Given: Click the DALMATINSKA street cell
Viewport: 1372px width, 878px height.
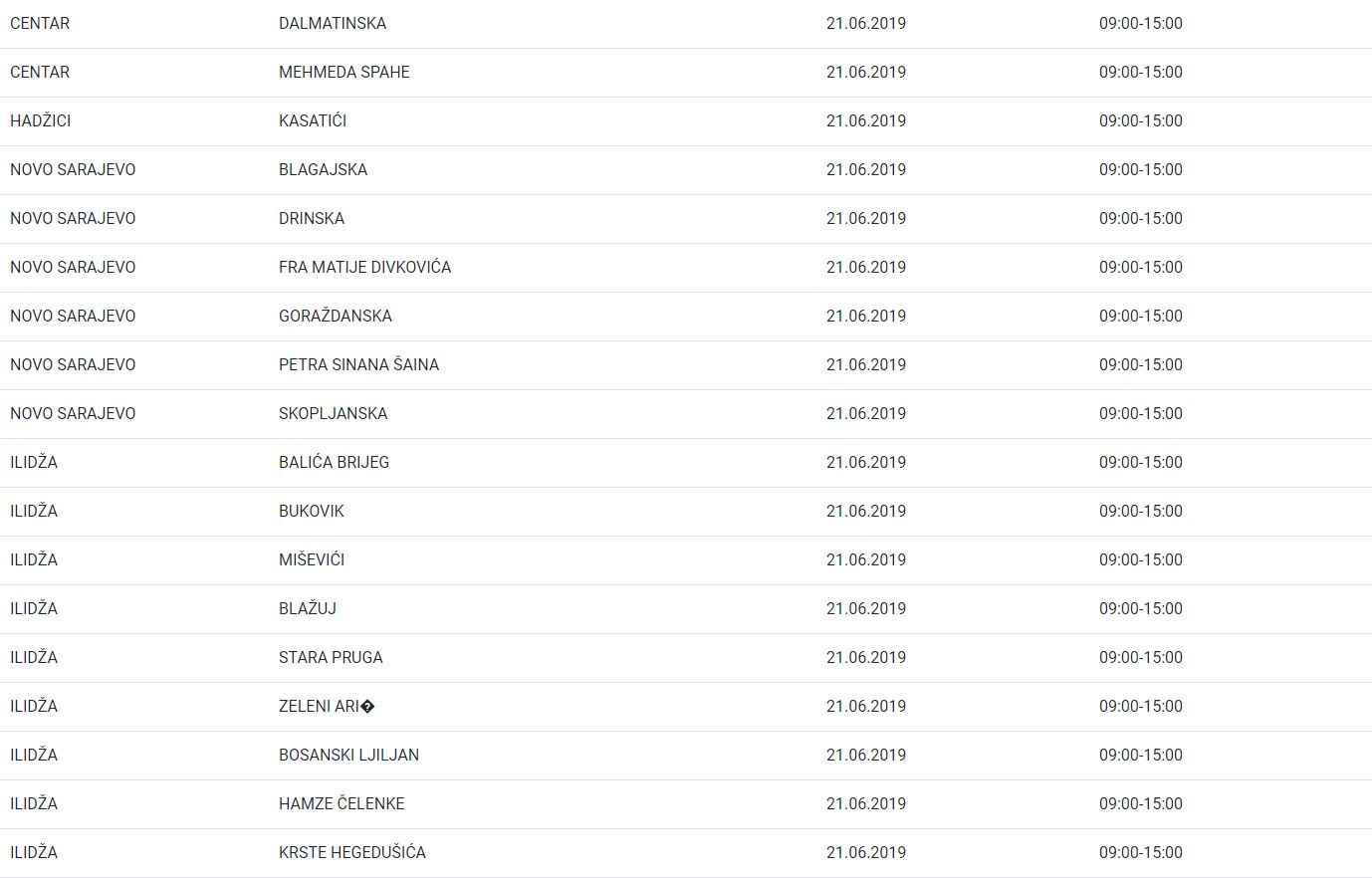Looking at the screenshot, I should point(333,23).
